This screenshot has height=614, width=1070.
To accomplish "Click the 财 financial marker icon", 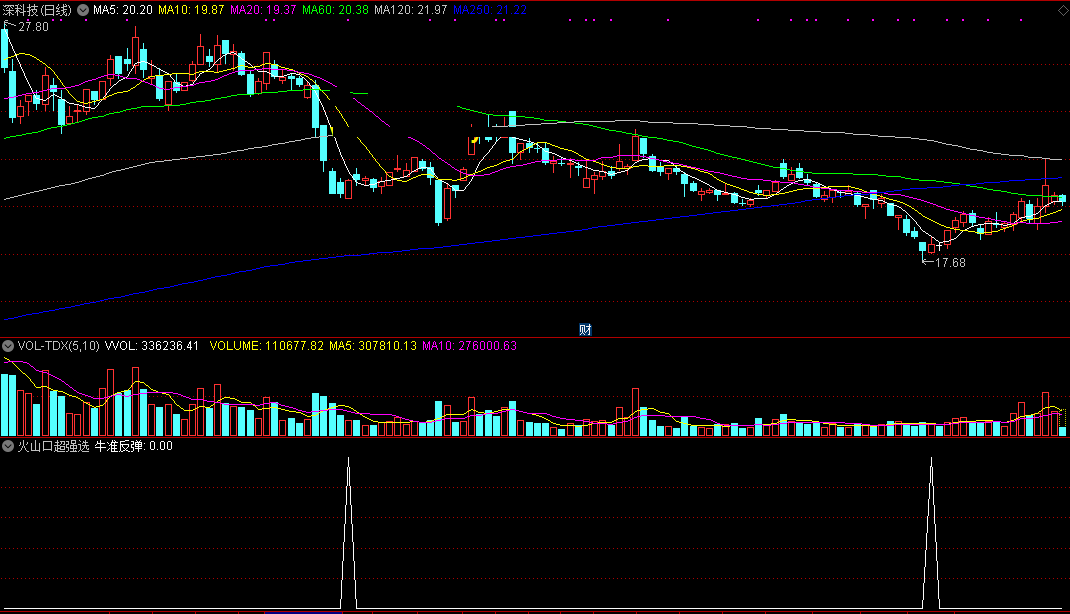I will pyautogui.click(x=585, y=330).
